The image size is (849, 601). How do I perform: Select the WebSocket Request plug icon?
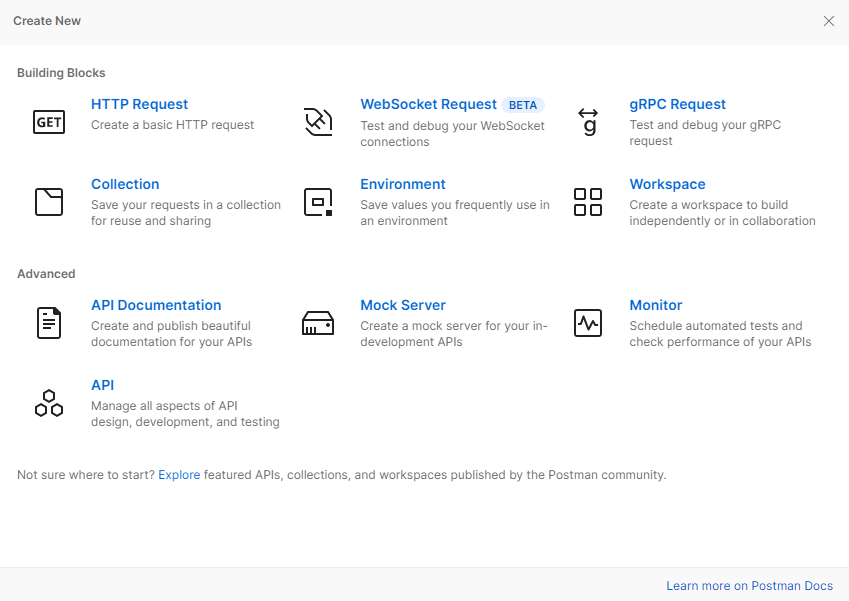click(x=318, y=122)
